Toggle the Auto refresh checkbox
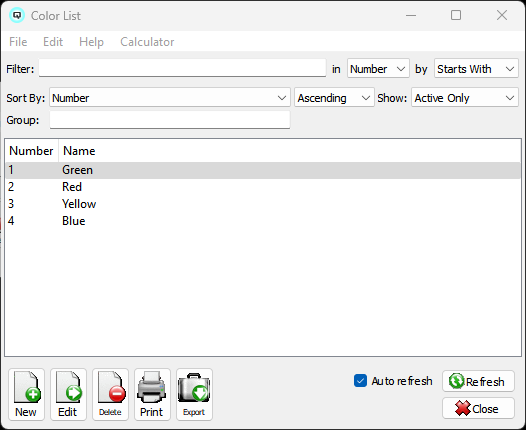The height and width of the screenshot is (430, 526). [360, 381]
